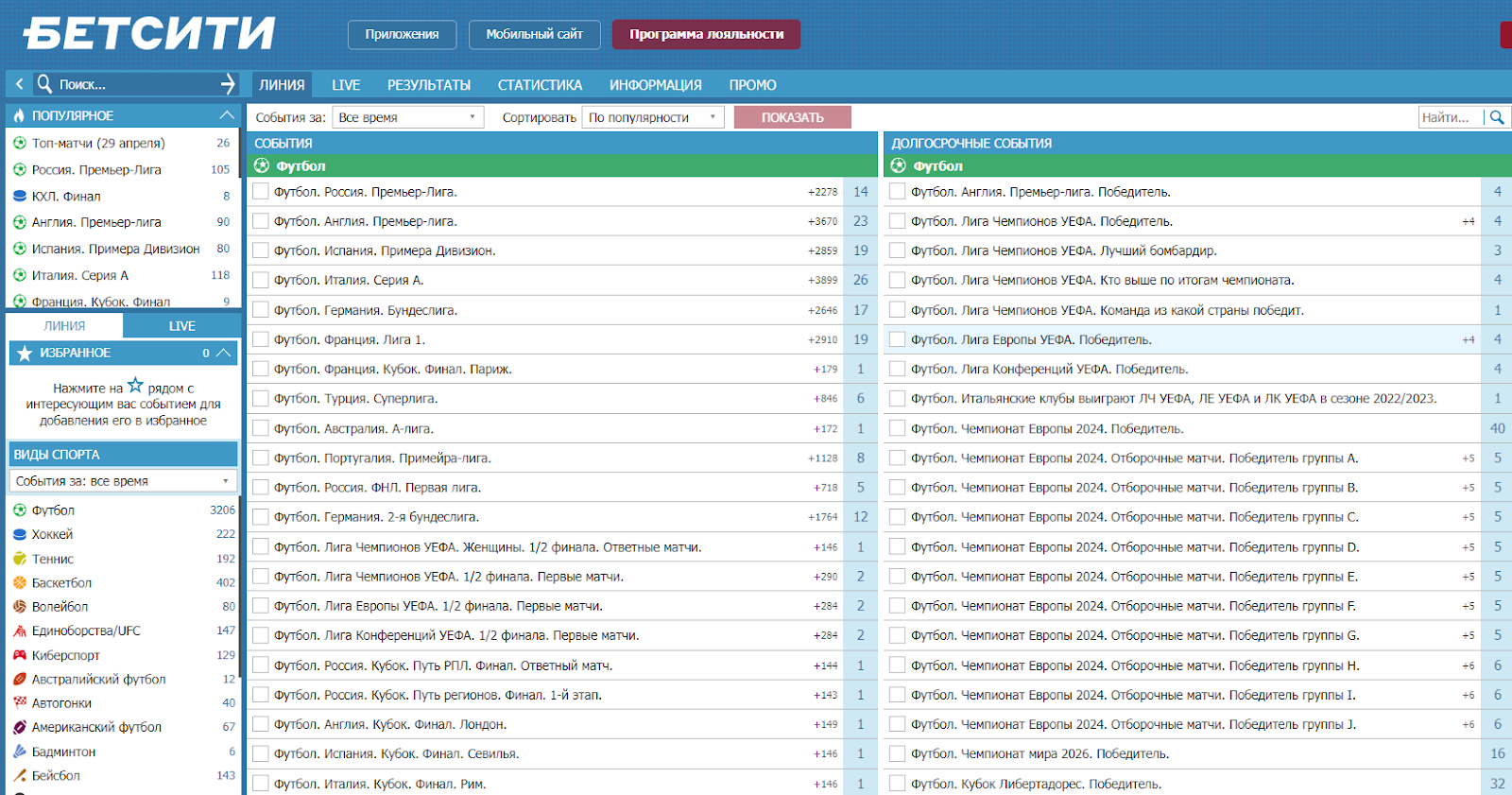The width and height of the screenshot is (1512, 795).
Task: Expand +4 on Лига Чемпионов УЕФА. Победитель.
Action: click(1469, 221)
